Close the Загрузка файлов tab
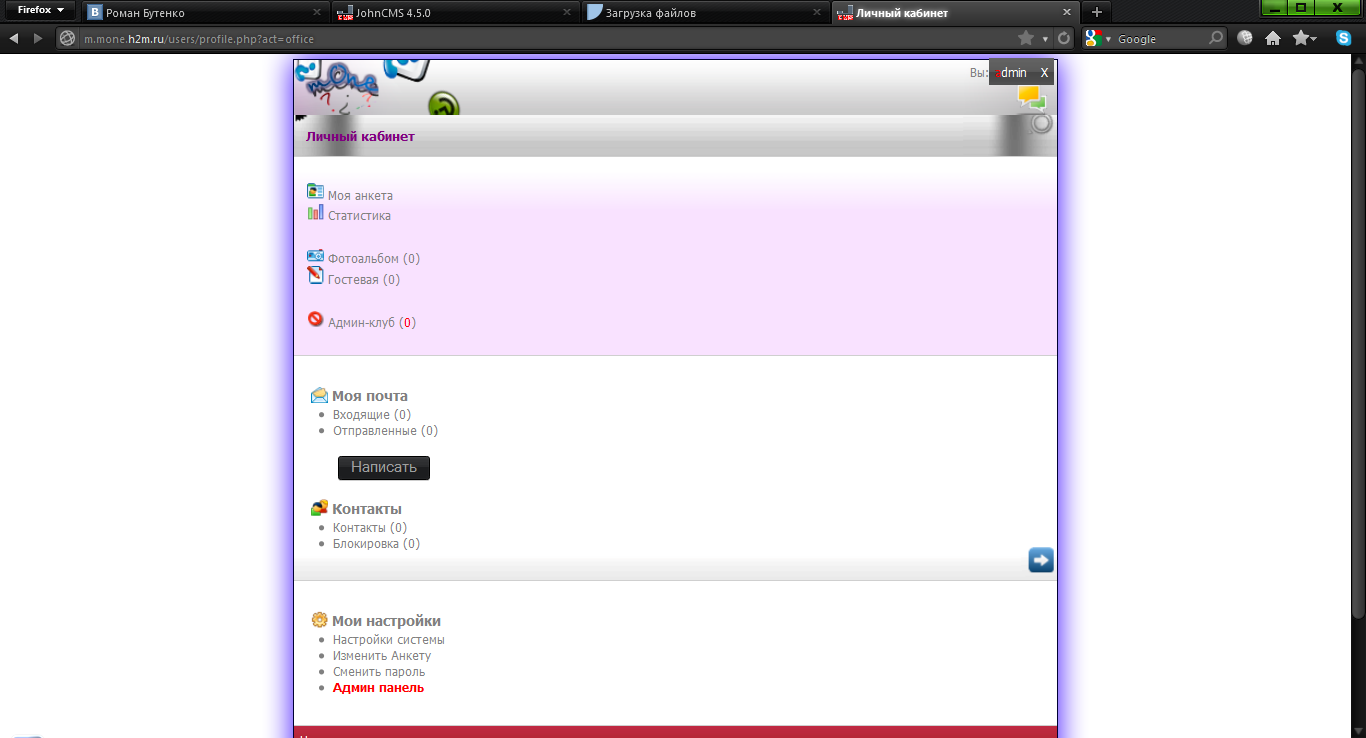Screen dimensions: 1366x738 (x=817, y=13)
